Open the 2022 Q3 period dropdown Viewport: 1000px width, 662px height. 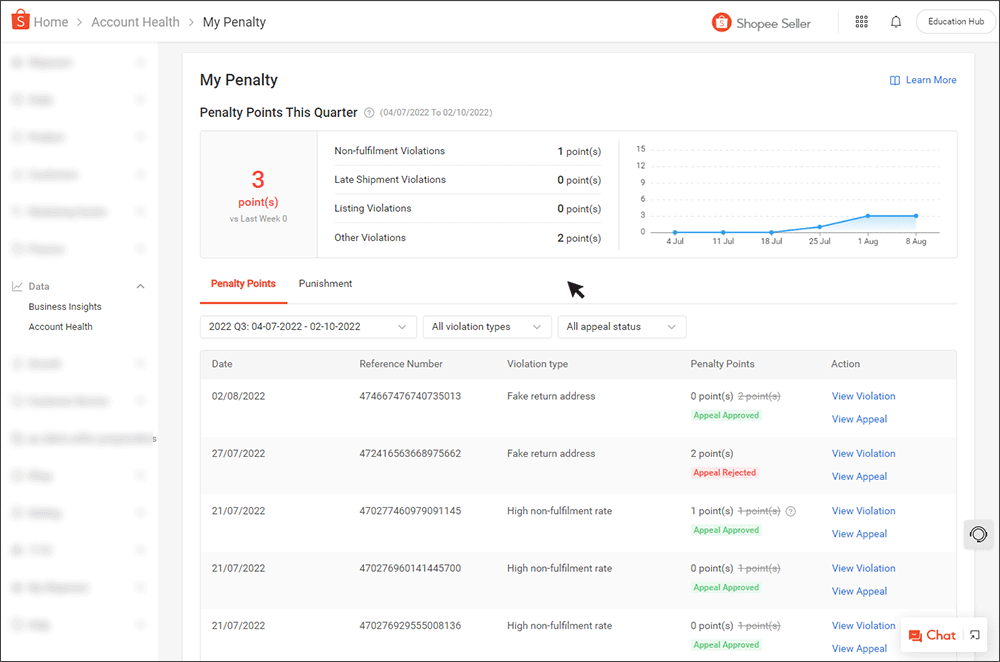pos(308,327)
